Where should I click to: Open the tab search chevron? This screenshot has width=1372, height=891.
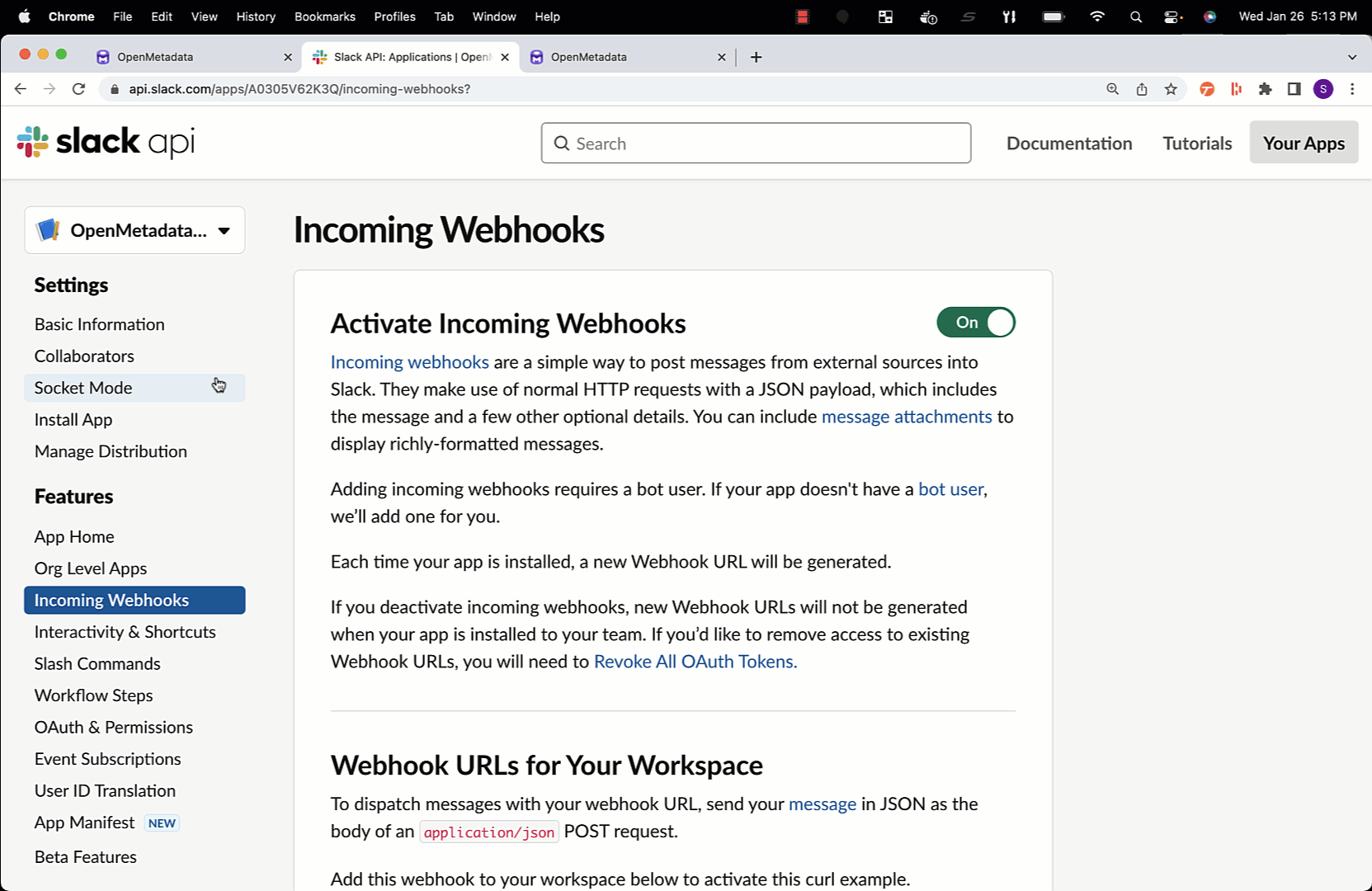click(1351, 56)
